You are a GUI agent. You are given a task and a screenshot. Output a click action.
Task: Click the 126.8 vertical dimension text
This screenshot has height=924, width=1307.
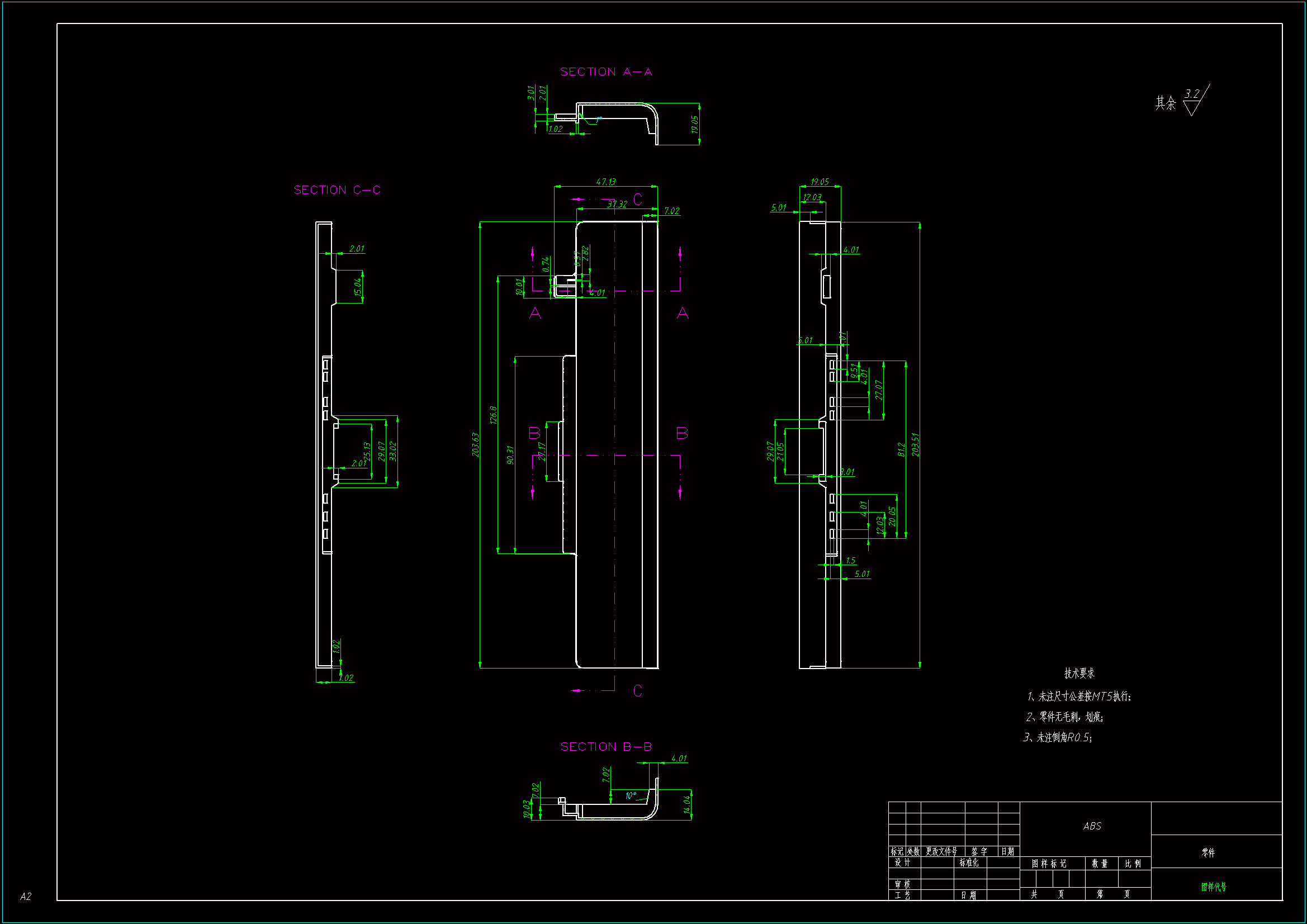494,414
